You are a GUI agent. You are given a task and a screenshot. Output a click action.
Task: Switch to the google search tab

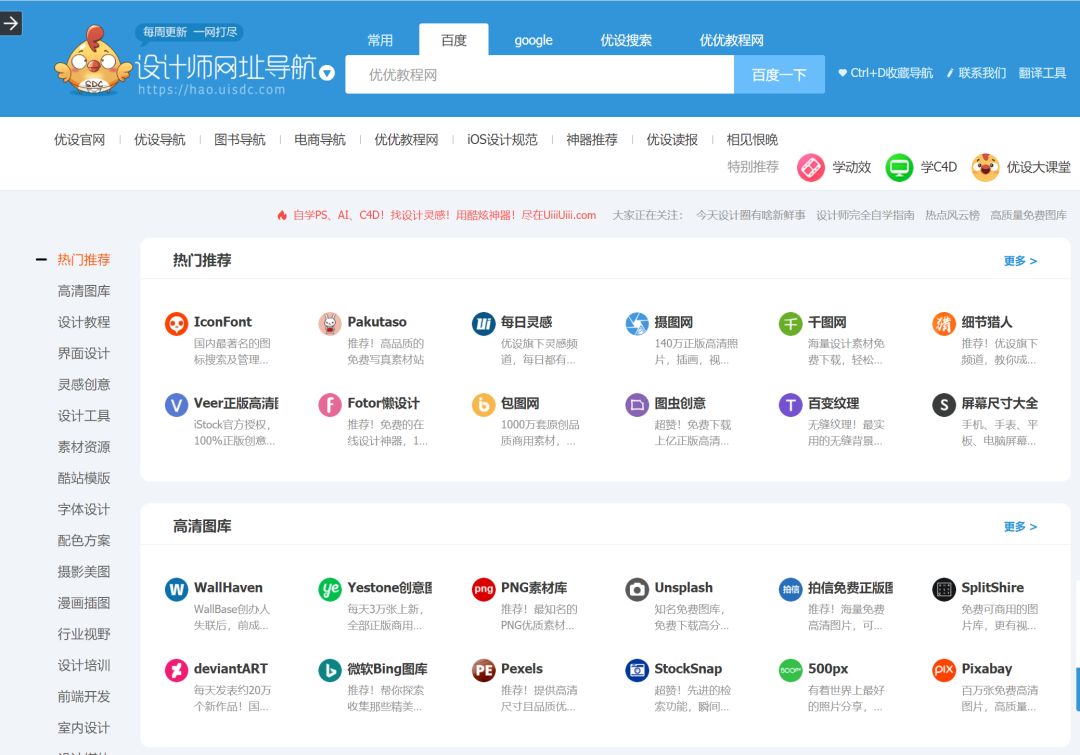coord(532,40)
